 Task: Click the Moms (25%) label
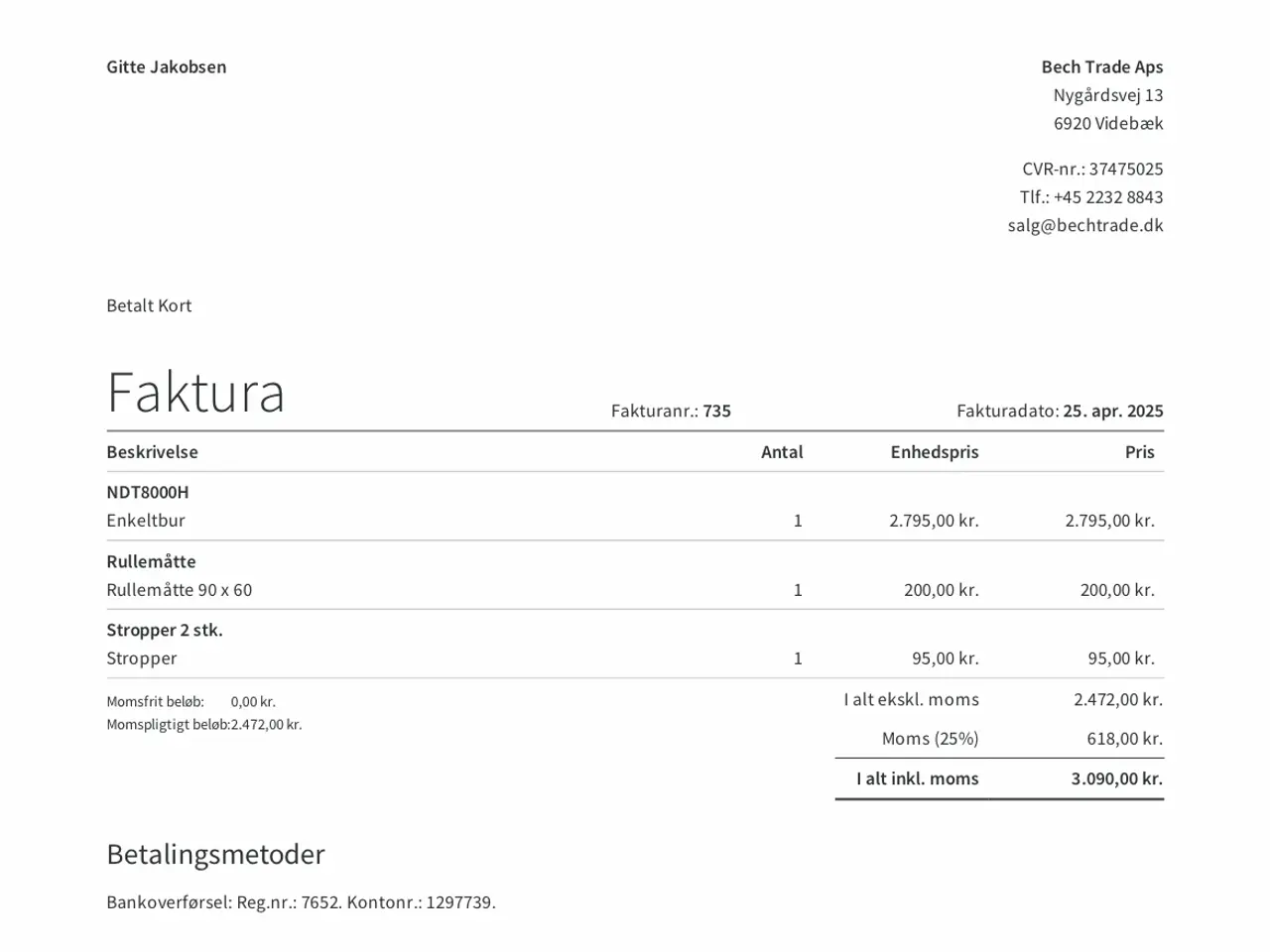point(930,739)
